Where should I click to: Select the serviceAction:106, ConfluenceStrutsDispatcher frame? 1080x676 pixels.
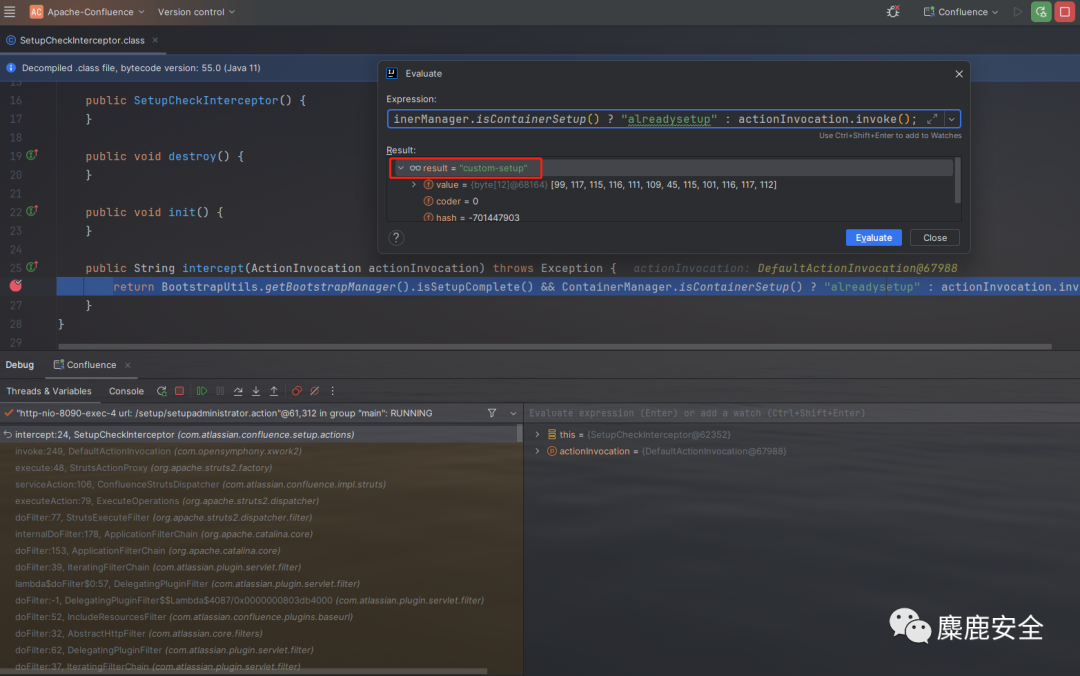(x=258, y=484)
